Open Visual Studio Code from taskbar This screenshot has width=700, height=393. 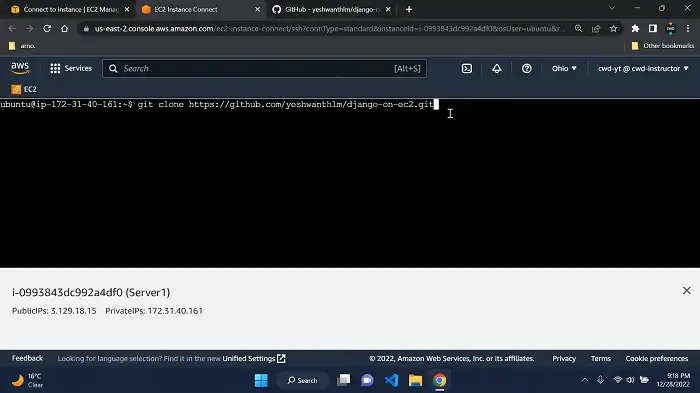pos(392,380)
